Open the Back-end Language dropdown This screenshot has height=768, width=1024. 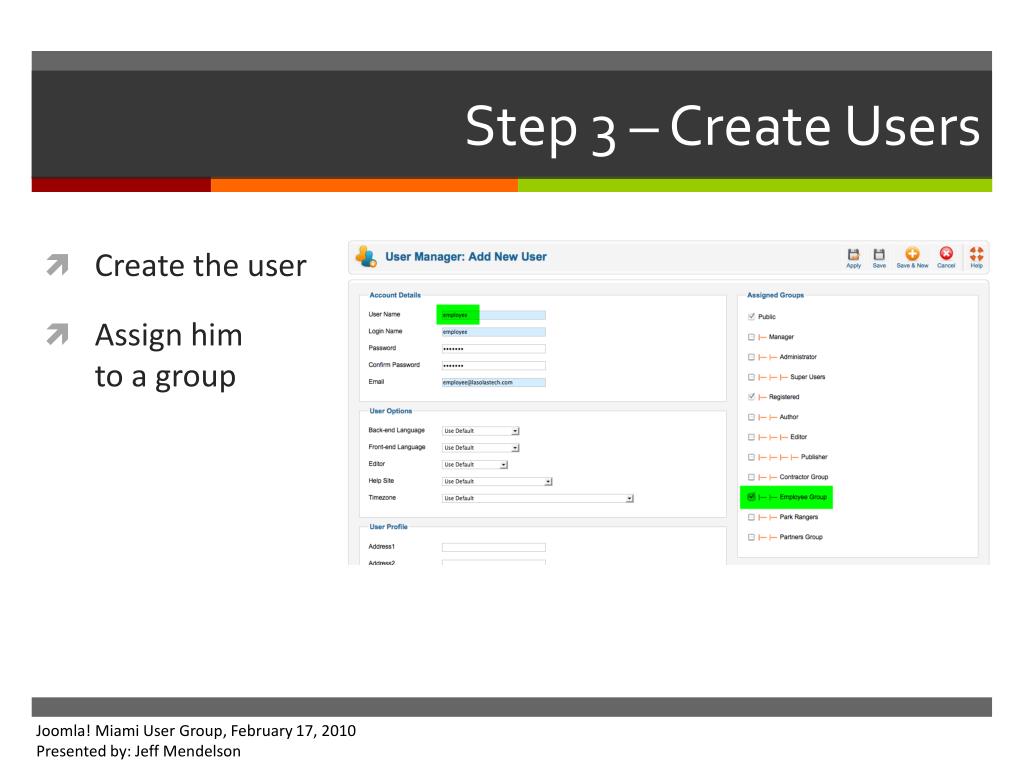click(481, 431)
